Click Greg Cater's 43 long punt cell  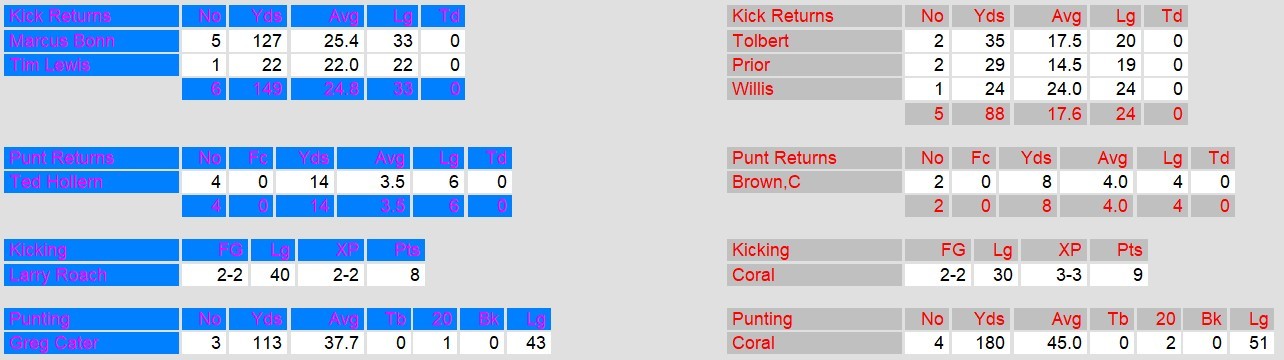[x=536, y=343]
